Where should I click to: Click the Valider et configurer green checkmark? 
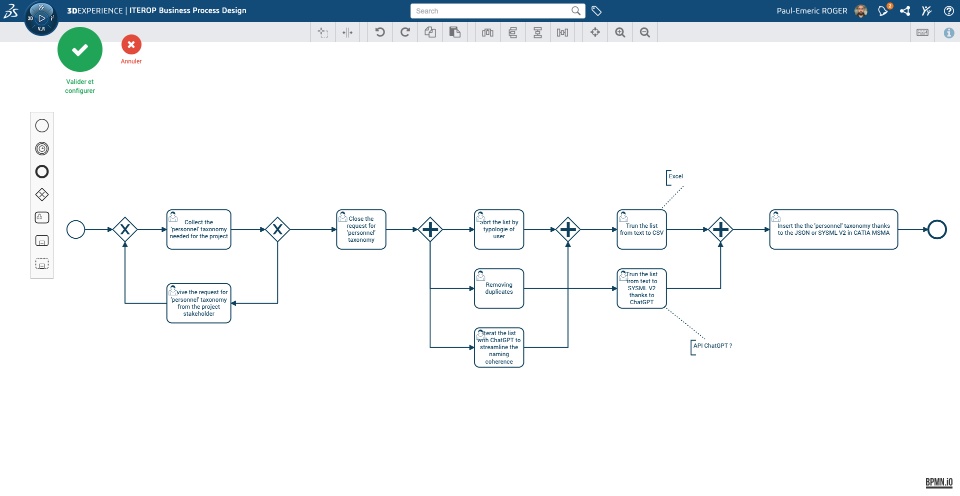point(80,50)
